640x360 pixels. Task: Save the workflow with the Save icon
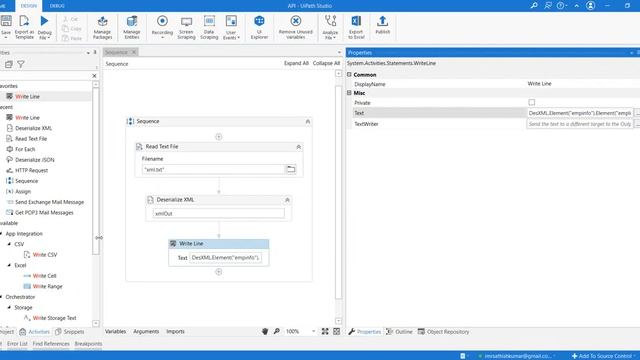tap(6, 27)
